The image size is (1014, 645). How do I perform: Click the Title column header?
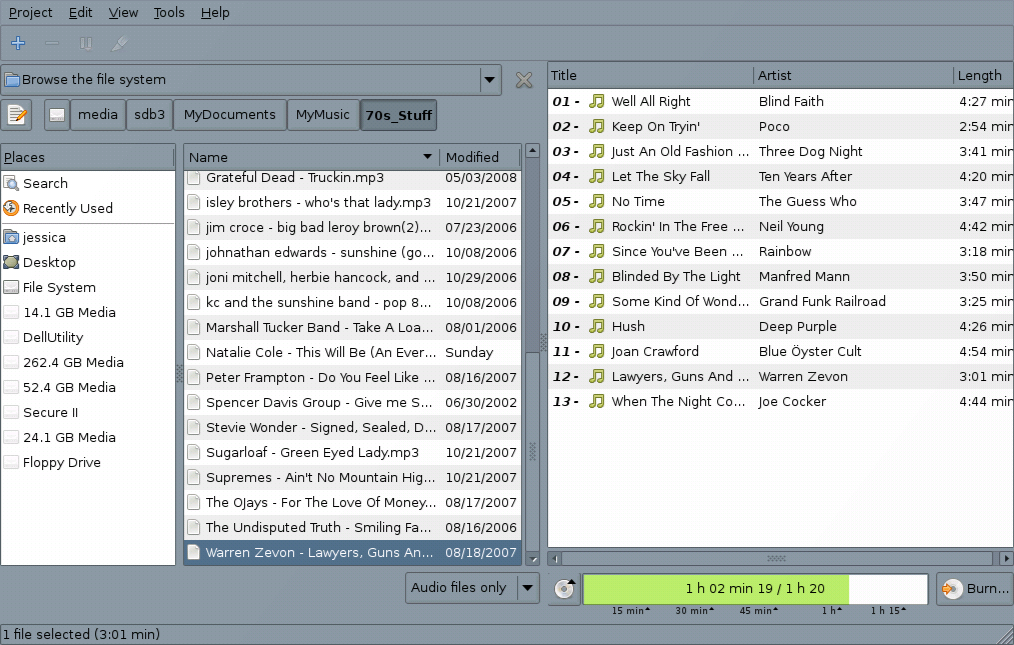650,76
